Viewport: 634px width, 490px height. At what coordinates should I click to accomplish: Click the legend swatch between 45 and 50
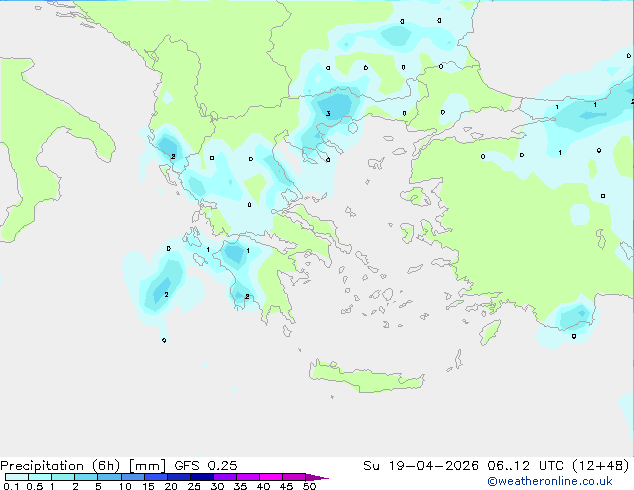[x=294, y=477]
